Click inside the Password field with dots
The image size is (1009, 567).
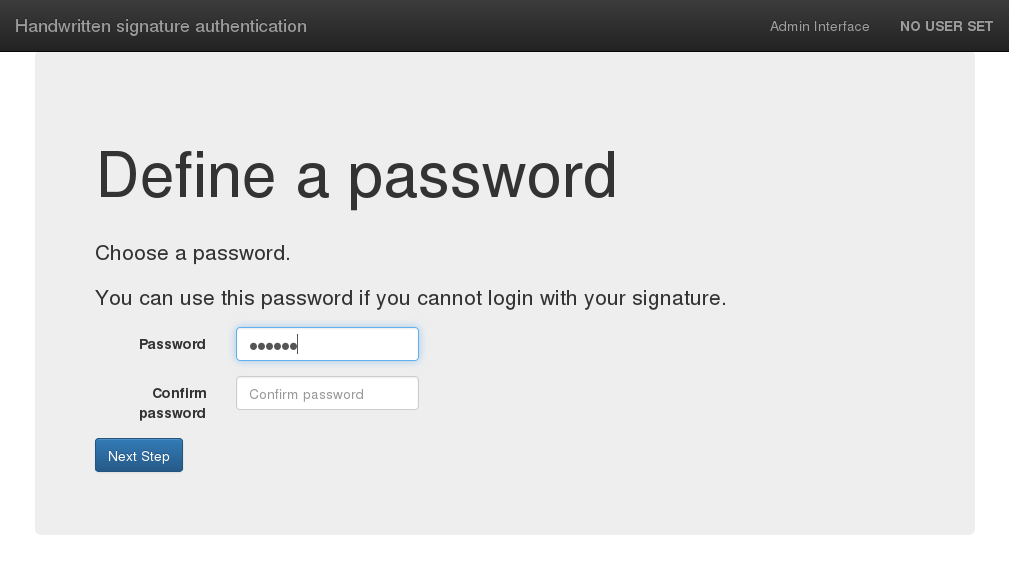point(327,344)
